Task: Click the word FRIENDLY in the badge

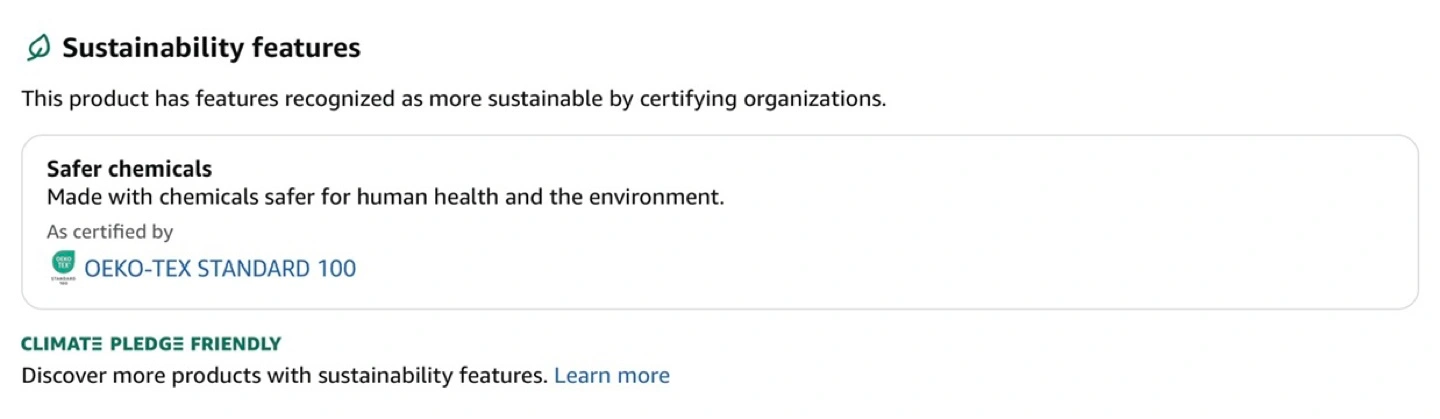Action: pos(236,344)
